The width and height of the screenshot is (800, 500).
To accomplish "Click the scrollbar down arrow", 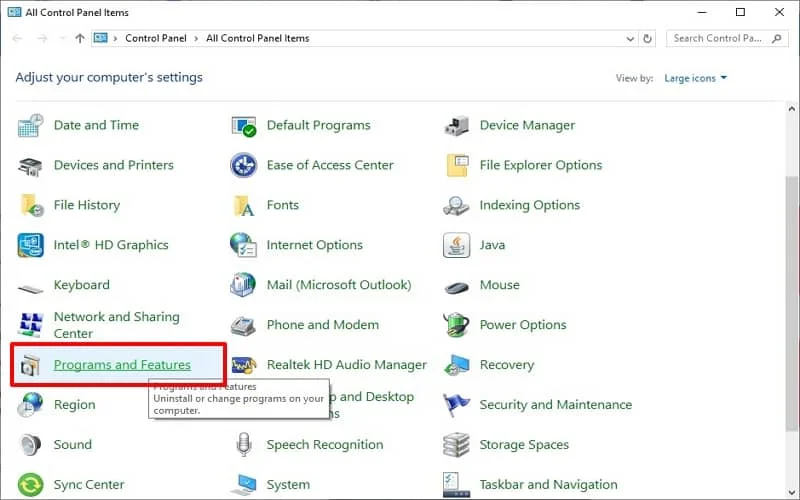I will pos(791,492).
